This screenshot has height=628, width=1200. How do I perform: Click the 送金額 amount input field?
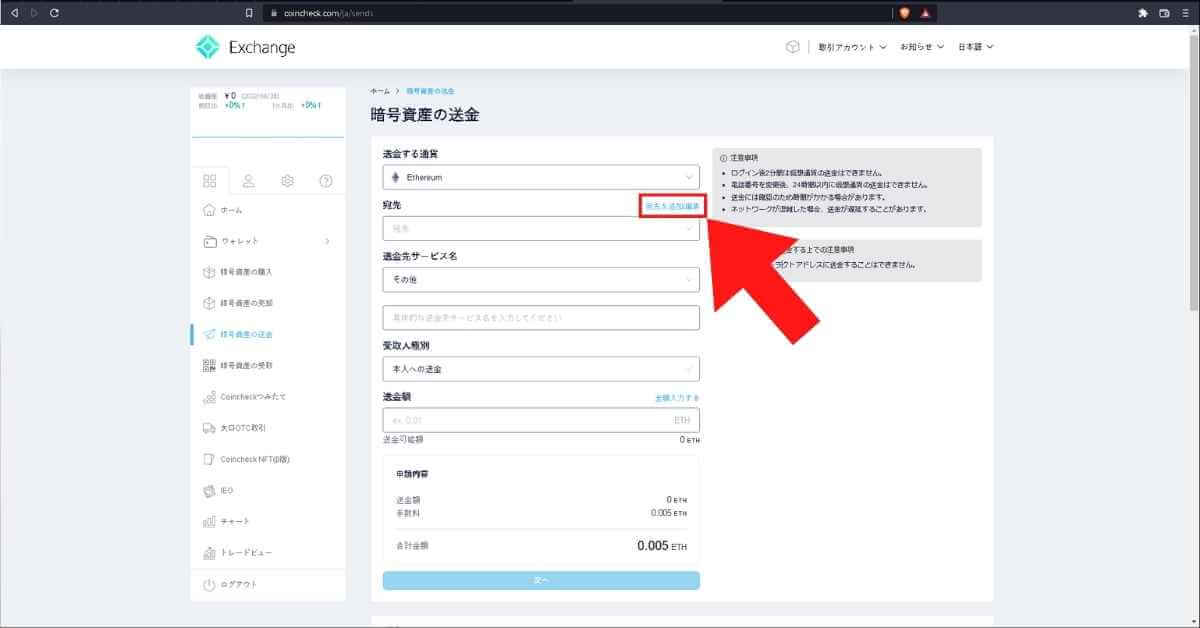coord(541,420)
